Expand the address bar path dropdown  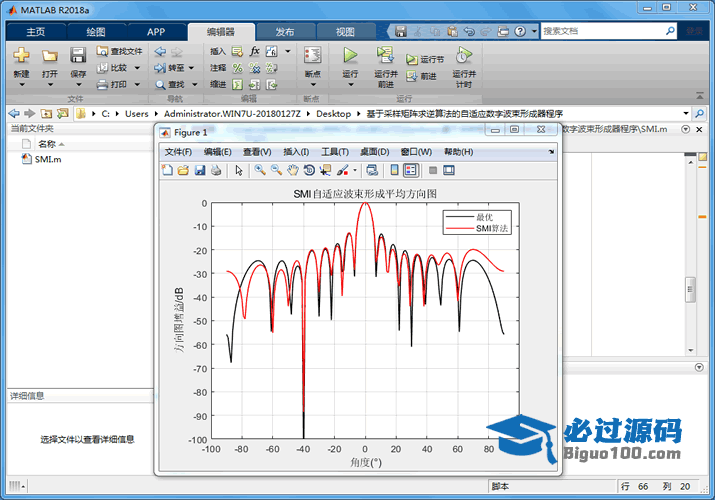coord(685,114)
